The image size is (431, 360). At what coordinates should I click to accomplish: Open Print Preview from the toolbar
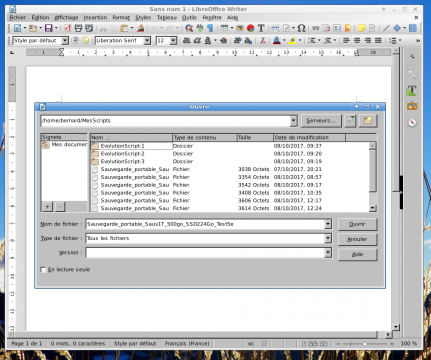(x=89, y=28)
